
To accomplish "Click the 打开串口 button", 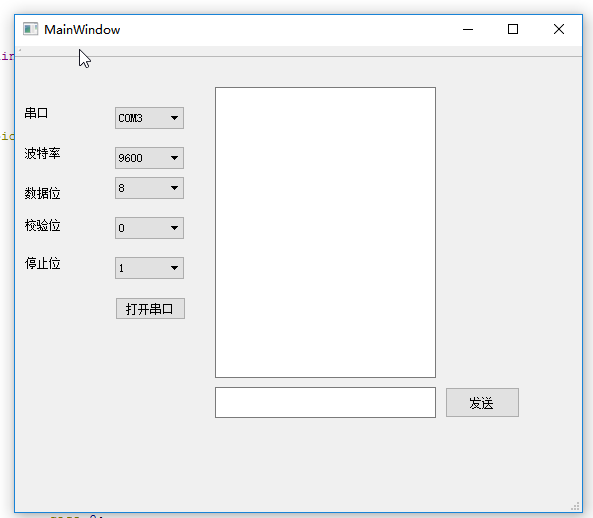I will click(150, 309).
